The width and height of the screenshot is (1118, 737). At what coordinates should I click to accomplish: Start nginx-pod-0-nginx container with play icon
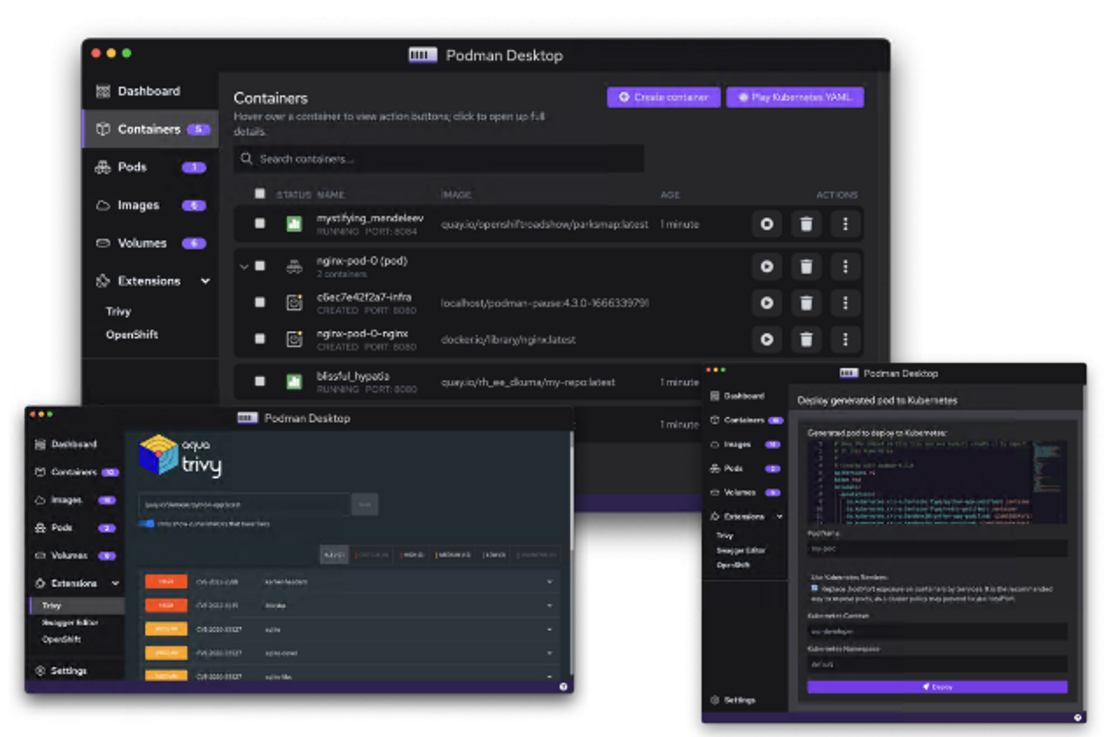(x=766, y=339)
